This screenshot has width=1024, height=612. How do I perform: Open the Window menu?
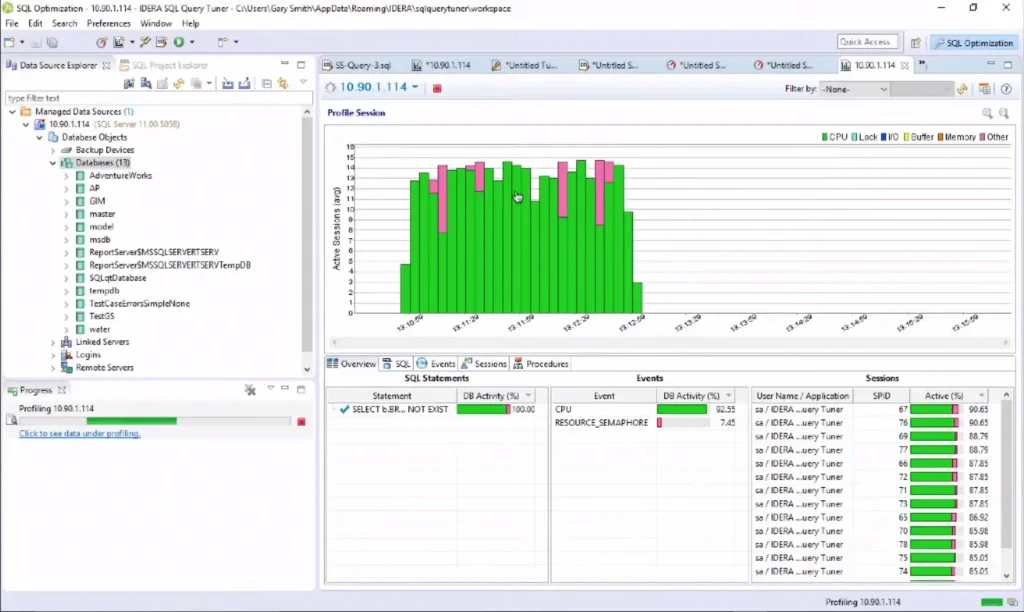[x=155, y=24]
